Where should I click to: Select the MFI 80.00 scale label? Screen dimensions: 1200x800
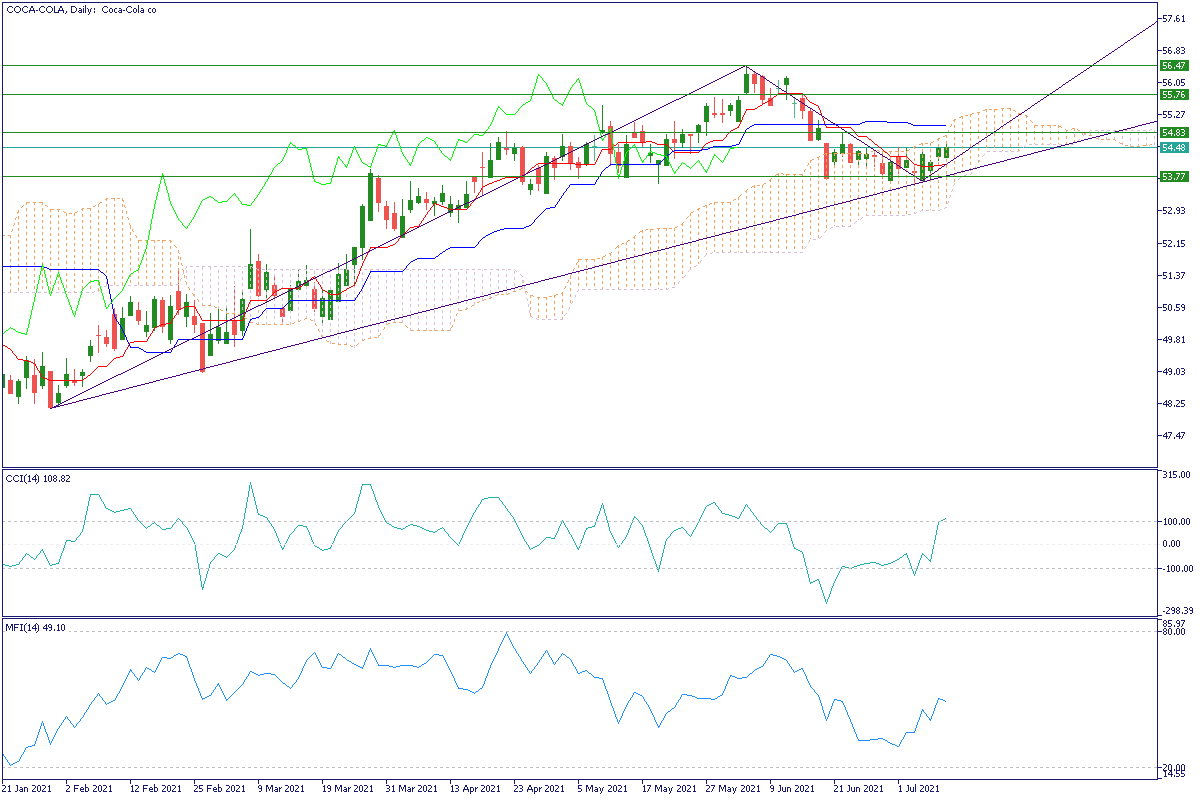click(x=1174, y=632)
